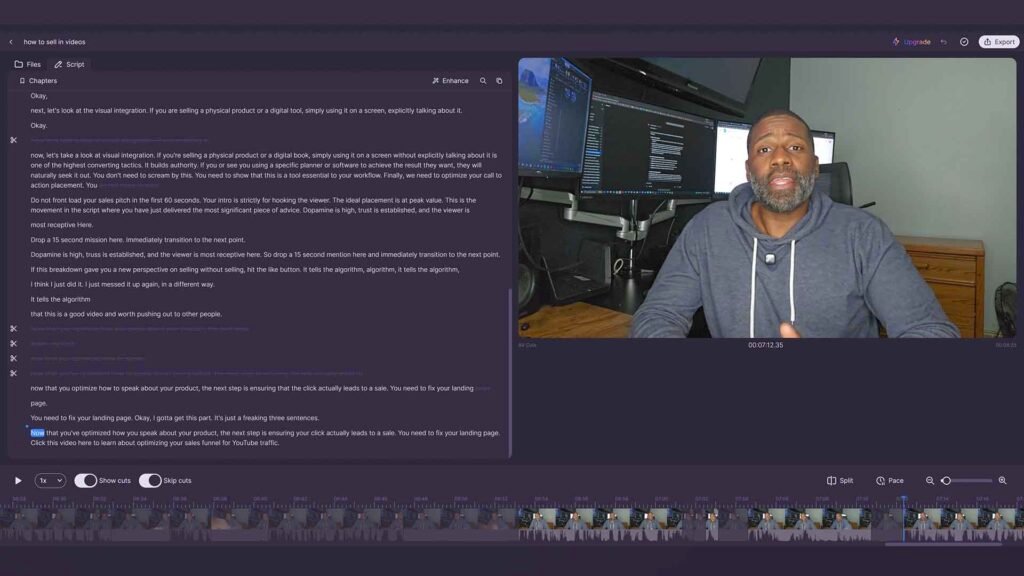The width and height of the screenshot is (1024, 576).
Task: Click the copy script icon
Action: click(499, 81)
